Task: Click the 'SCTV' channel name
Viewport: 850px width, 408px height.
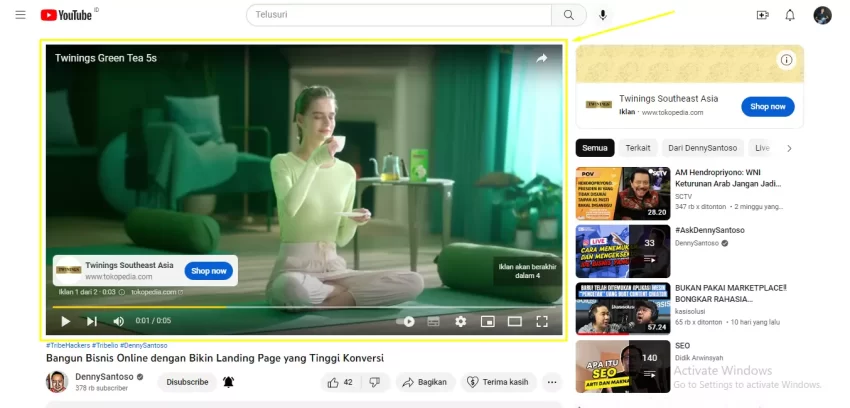Action: click(684, 197)
